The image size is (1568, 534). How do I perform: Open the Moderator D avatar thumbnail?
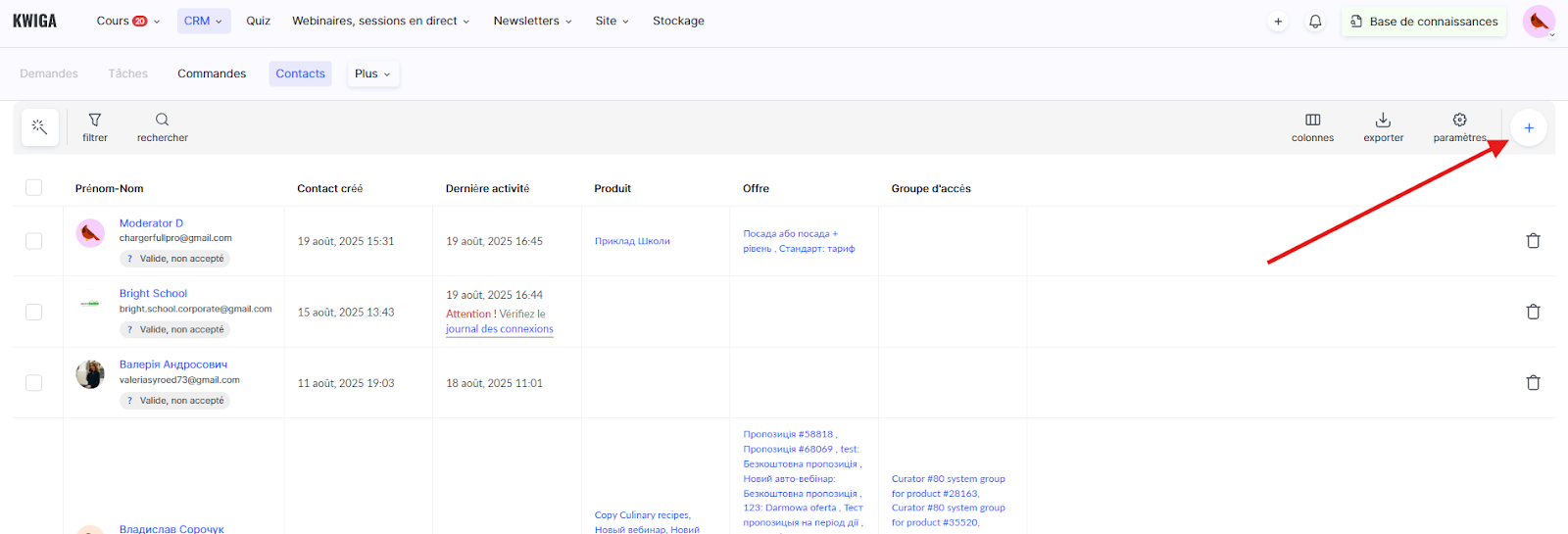pyautogui.click(x=90, y=233)
